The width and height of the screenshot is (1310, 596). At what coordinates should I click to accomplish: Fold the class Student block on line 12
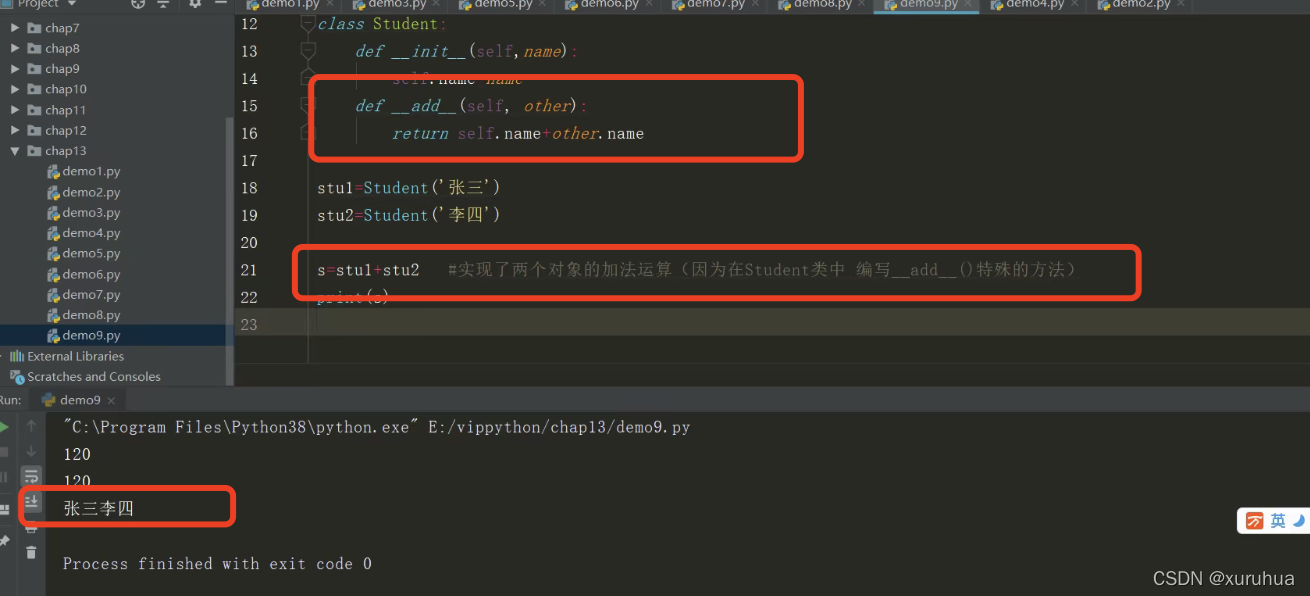pos(308,23)
